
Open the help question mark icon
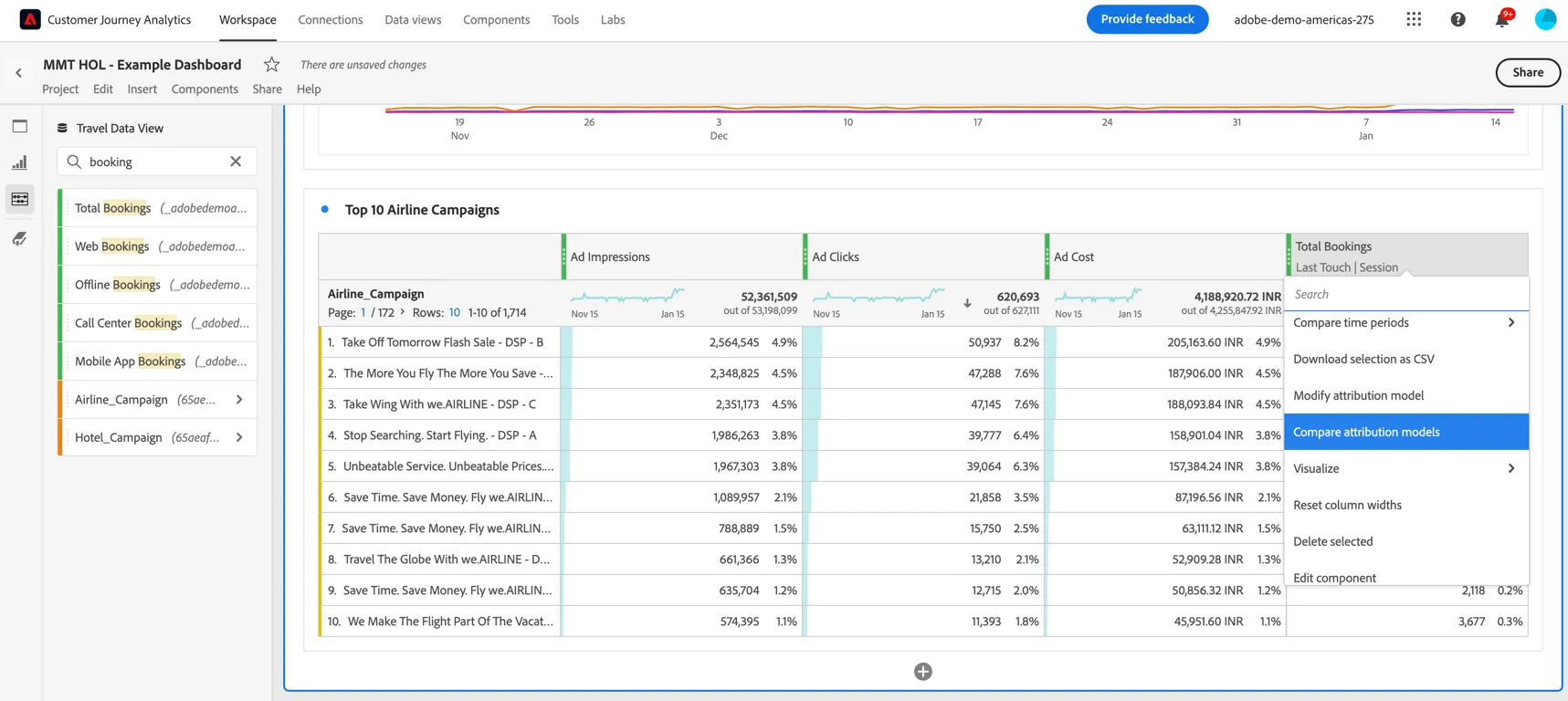(1458, 19)
